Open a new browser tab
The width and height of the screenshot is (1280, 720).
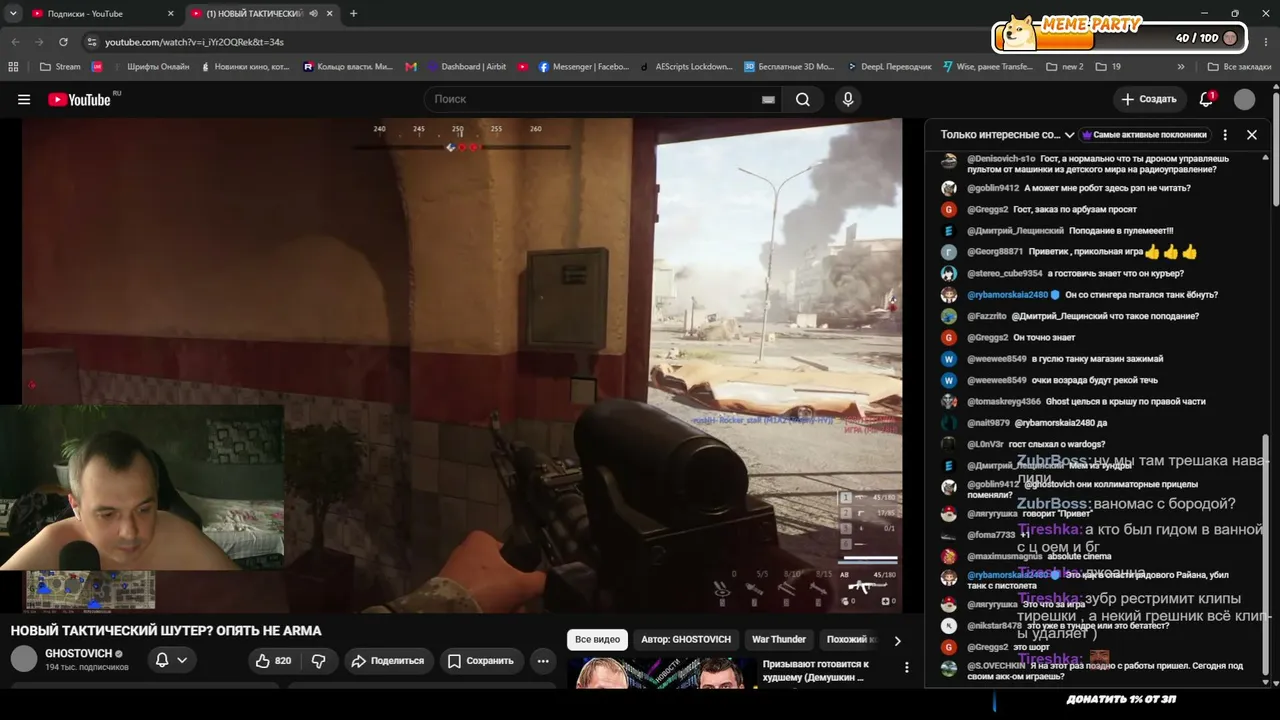click(353, 14)
